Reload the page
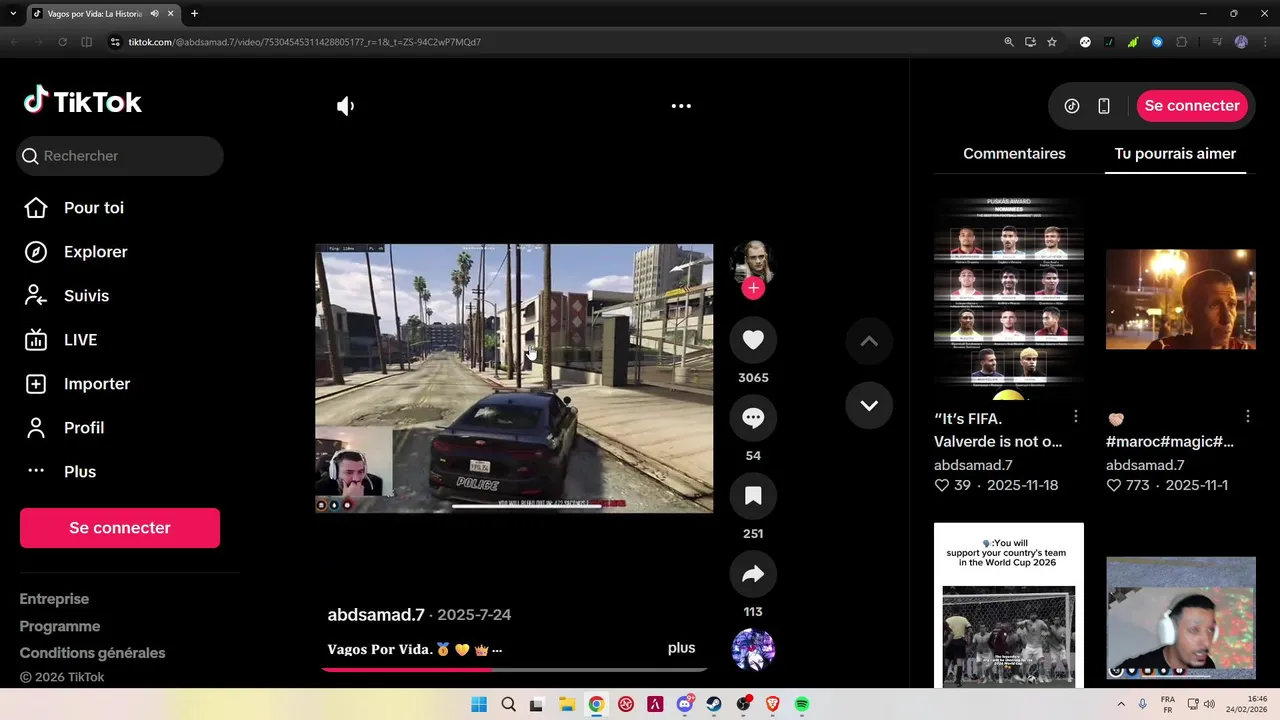The image size is (1280, 720). coord(62,42)
